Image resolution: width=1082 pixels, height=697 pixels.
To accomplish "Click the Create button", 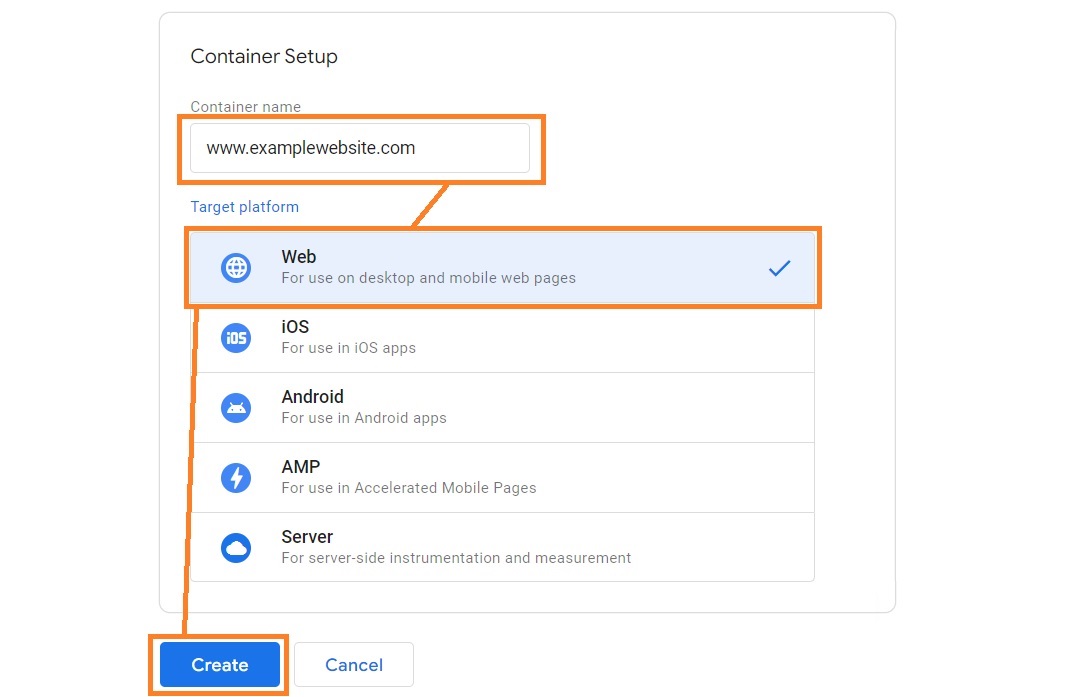I will click(x=219, y=664).
